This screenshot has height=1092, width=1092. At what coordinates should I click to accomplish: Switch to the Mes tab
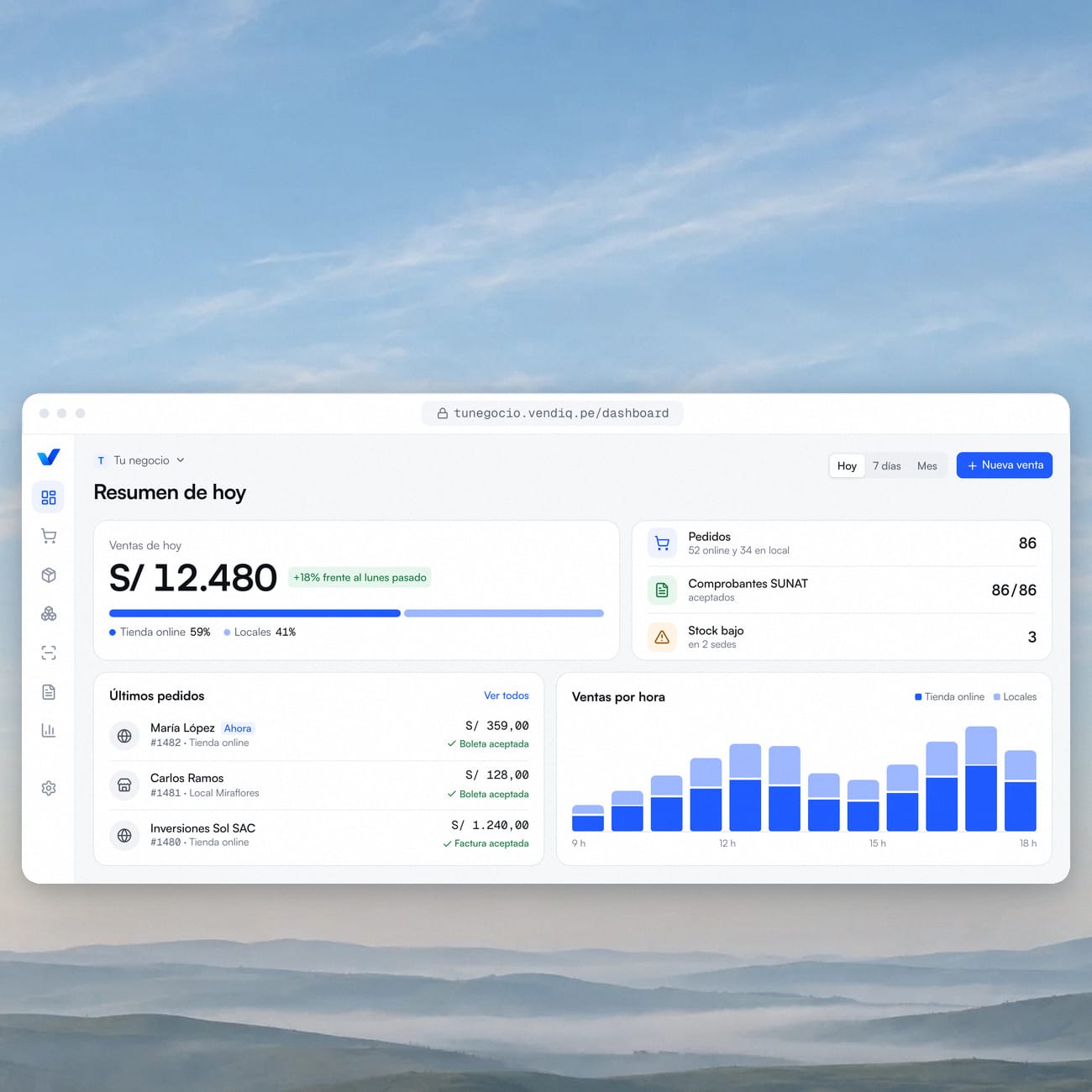click(x=927, y=465)
